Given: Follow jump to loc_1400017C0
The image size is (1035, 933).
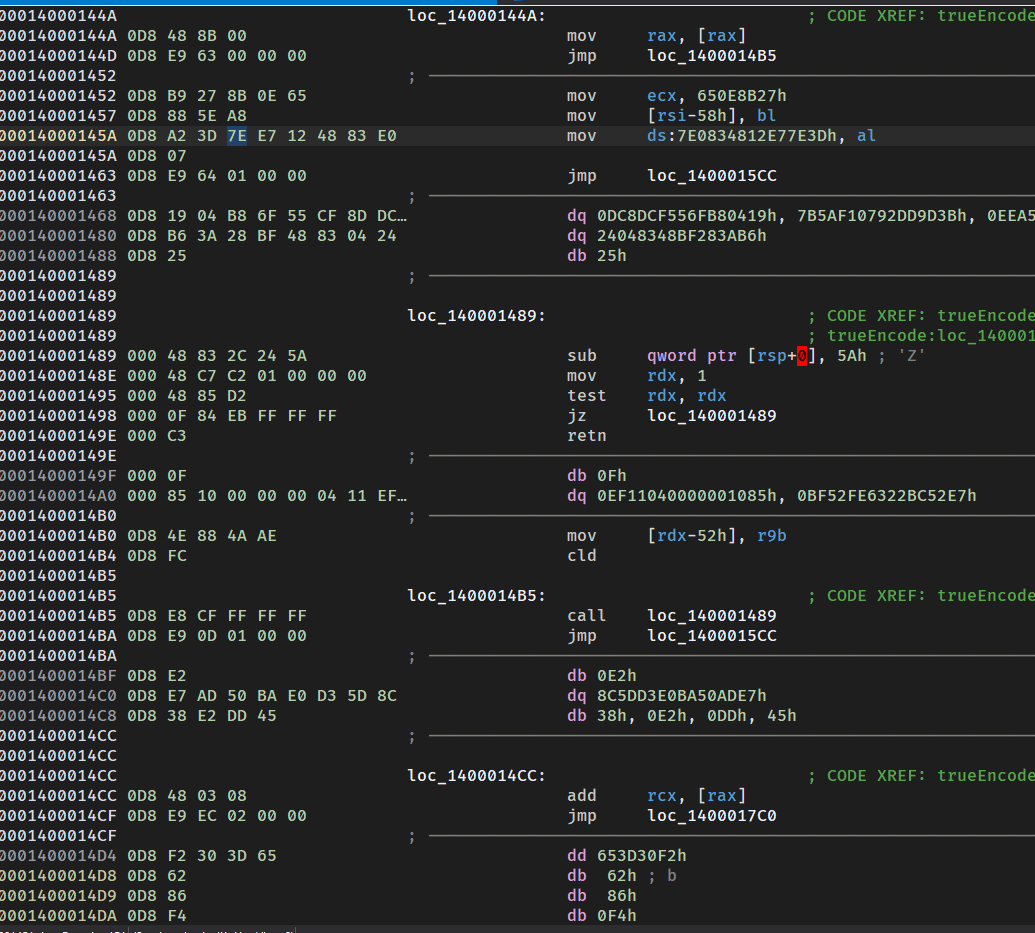Looking at the screenshot, I should click(711, 816).
